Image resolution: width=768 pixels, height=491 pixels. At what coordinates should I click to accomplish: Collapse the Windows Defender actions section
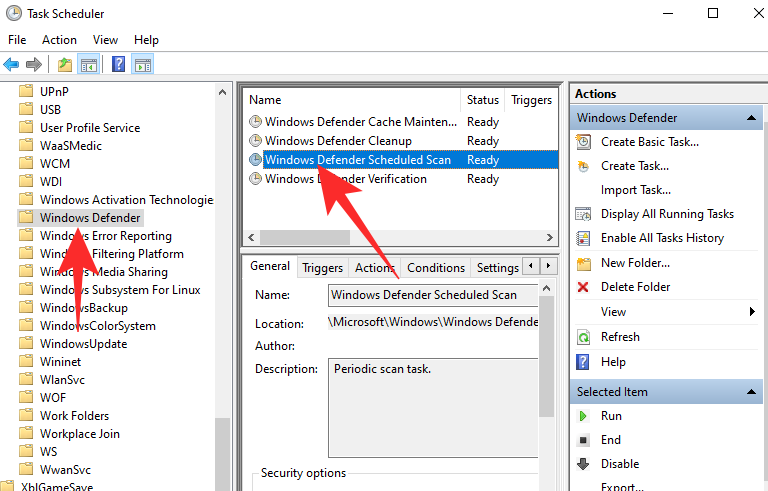(x=751, y=118)
